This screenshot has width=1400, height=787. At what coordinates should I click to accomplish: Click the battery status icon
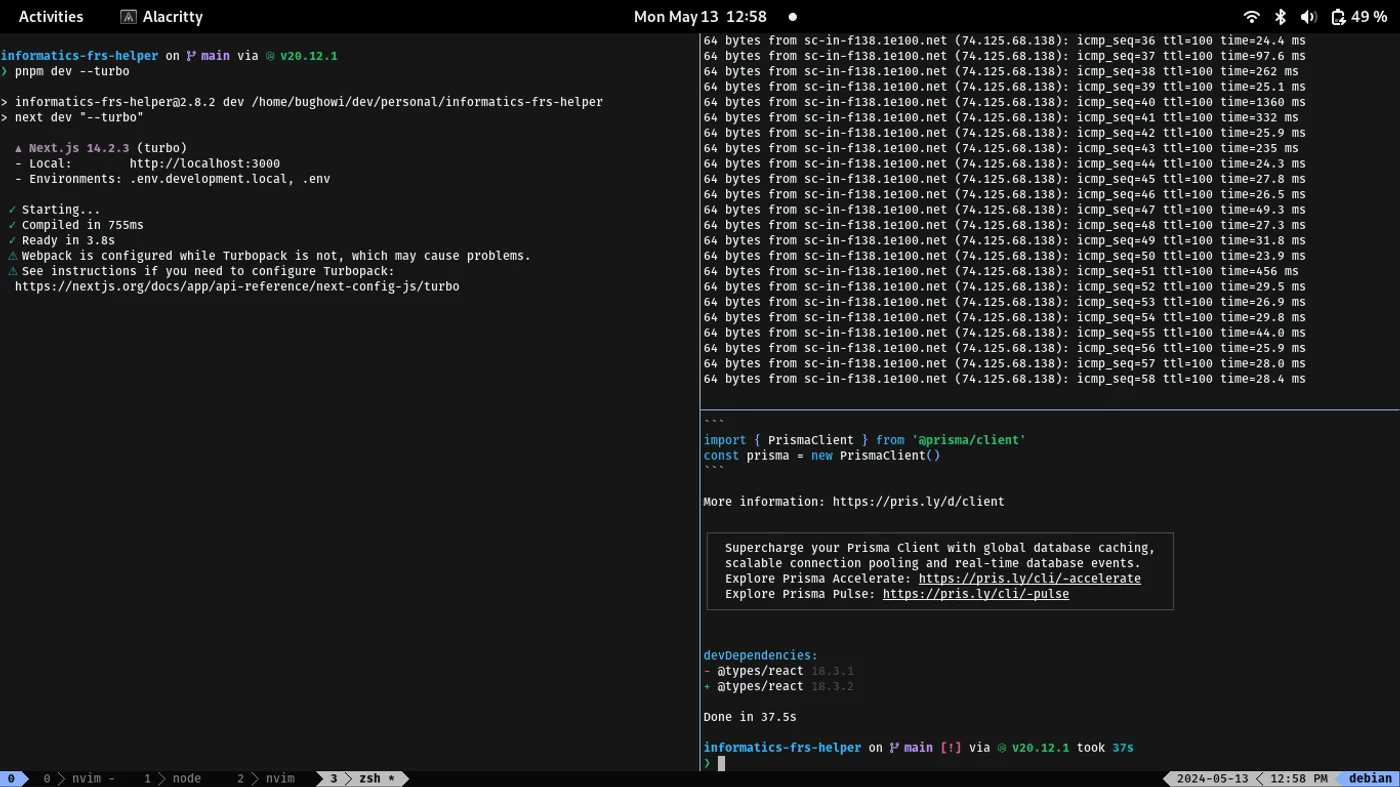coord(1337,16)
